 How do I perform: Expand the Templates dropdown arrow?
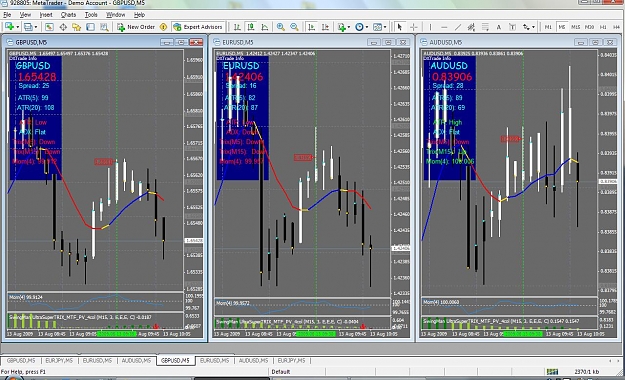coord(385,27)
